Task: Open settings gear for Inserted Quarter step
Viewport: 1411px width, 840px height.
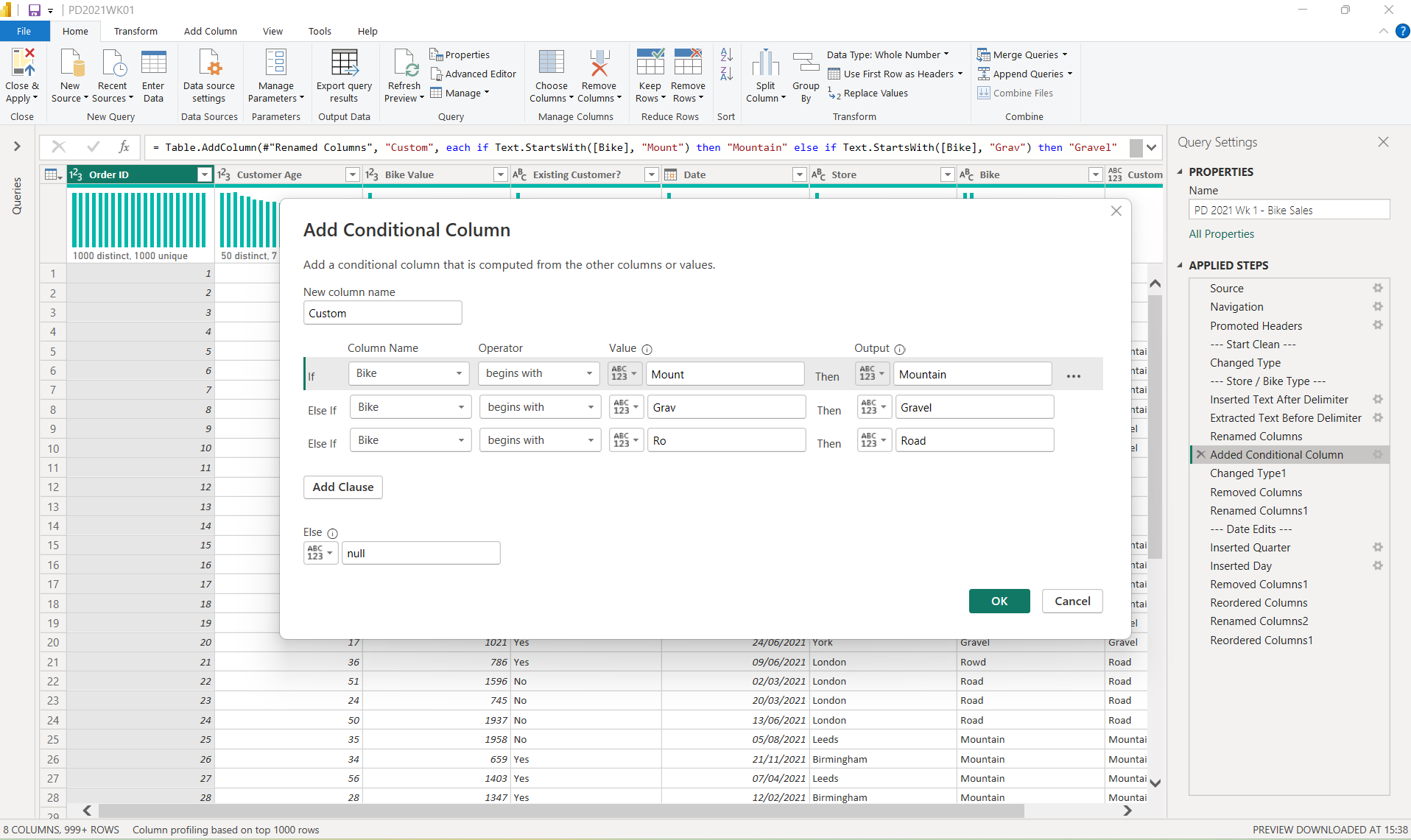Action: 1377,547
